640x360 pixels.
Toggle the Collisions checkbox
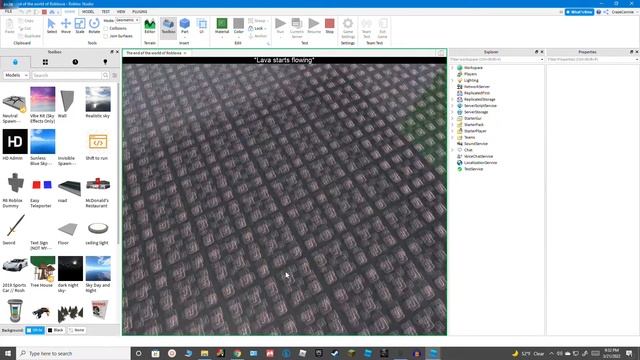click(x=106, y=29)
